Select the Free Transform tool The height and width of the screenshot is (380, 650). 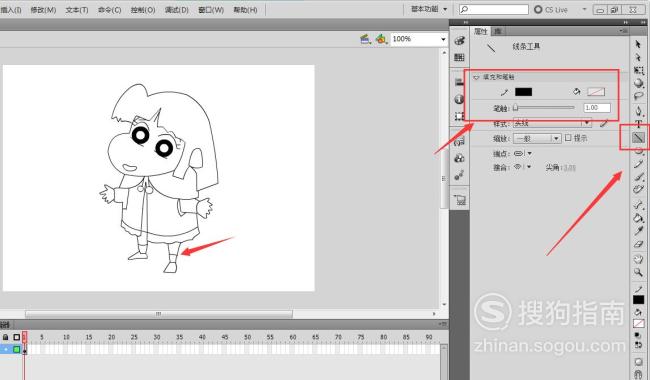pos(638,70)
